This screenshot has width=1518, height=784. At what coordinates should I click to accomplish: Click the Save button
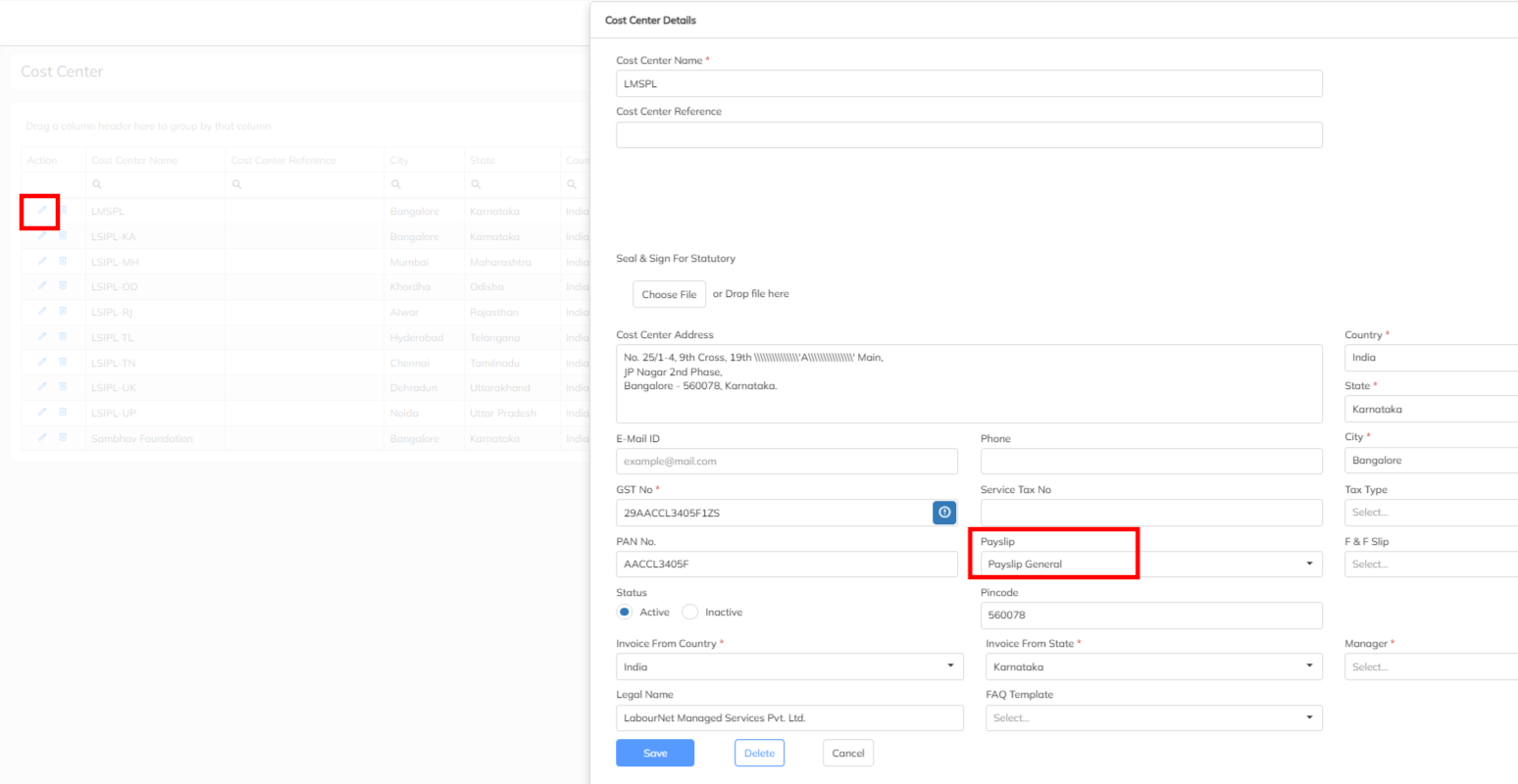click(x=655, y=753)
